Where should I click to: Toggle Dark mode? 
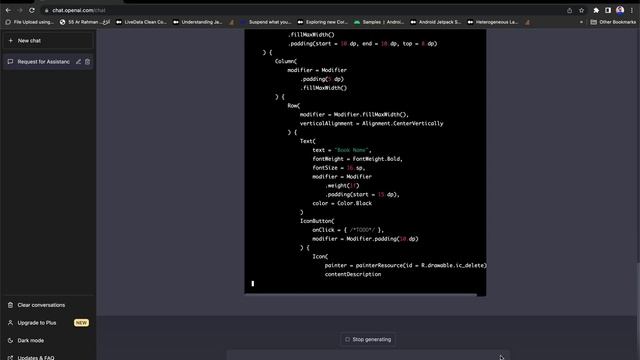(x=48, y=340)
